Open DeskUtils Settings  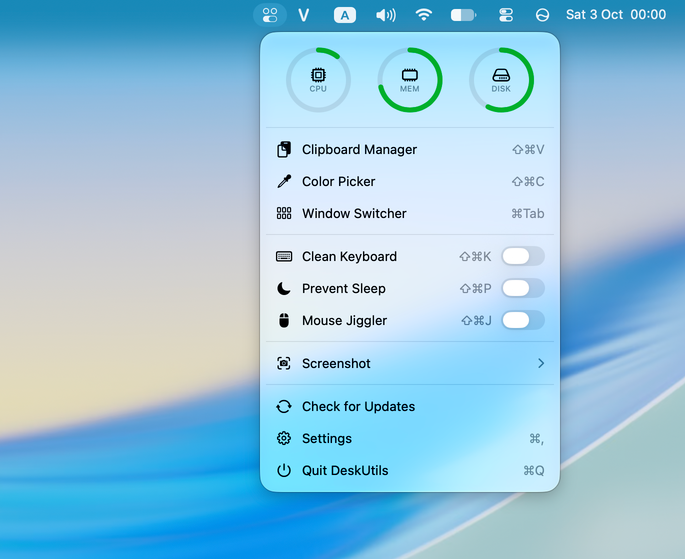coord(410,438)
